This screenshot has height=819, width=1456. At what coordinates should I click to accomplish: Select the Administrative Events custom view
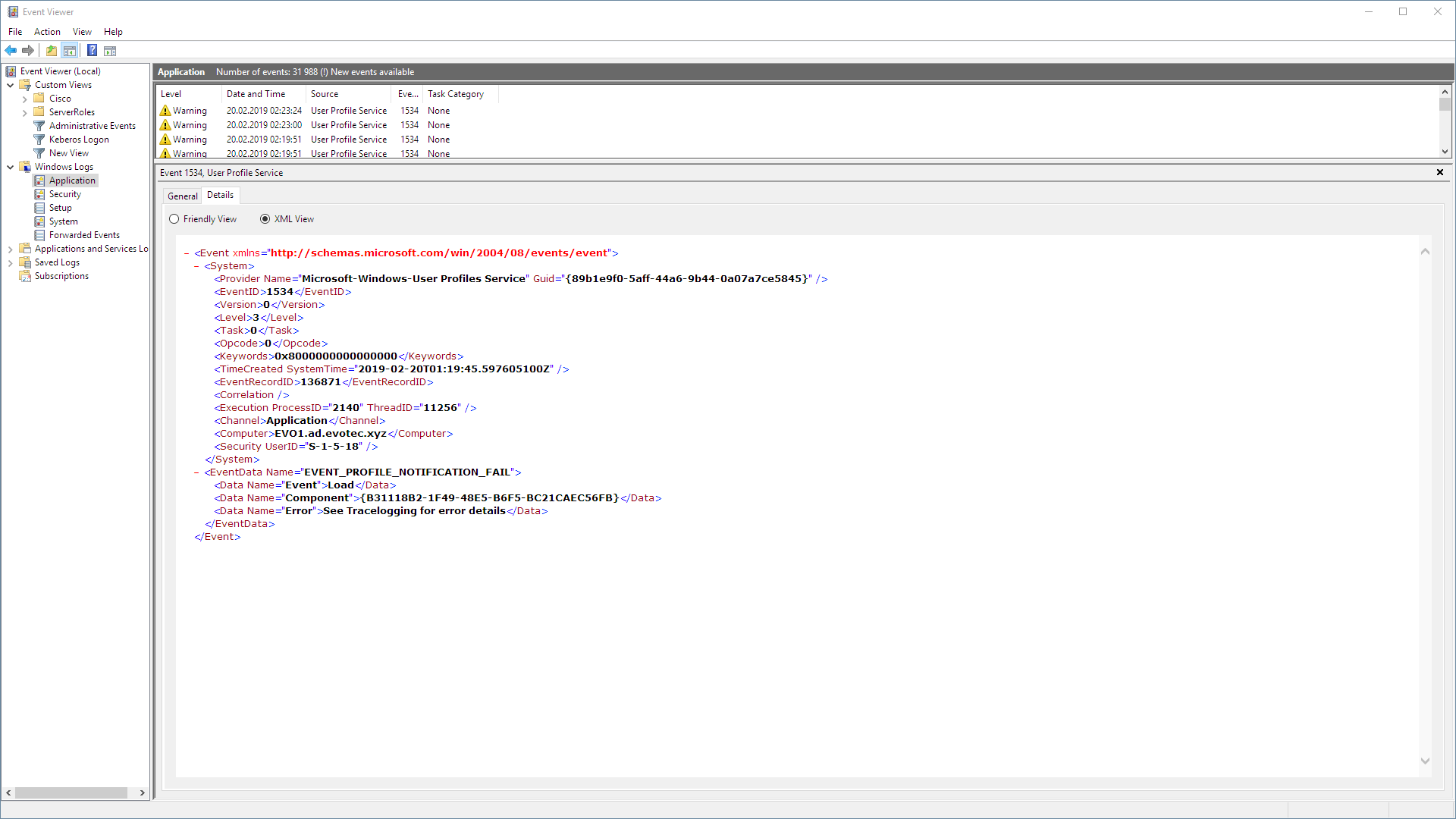[x=93, y=125]
